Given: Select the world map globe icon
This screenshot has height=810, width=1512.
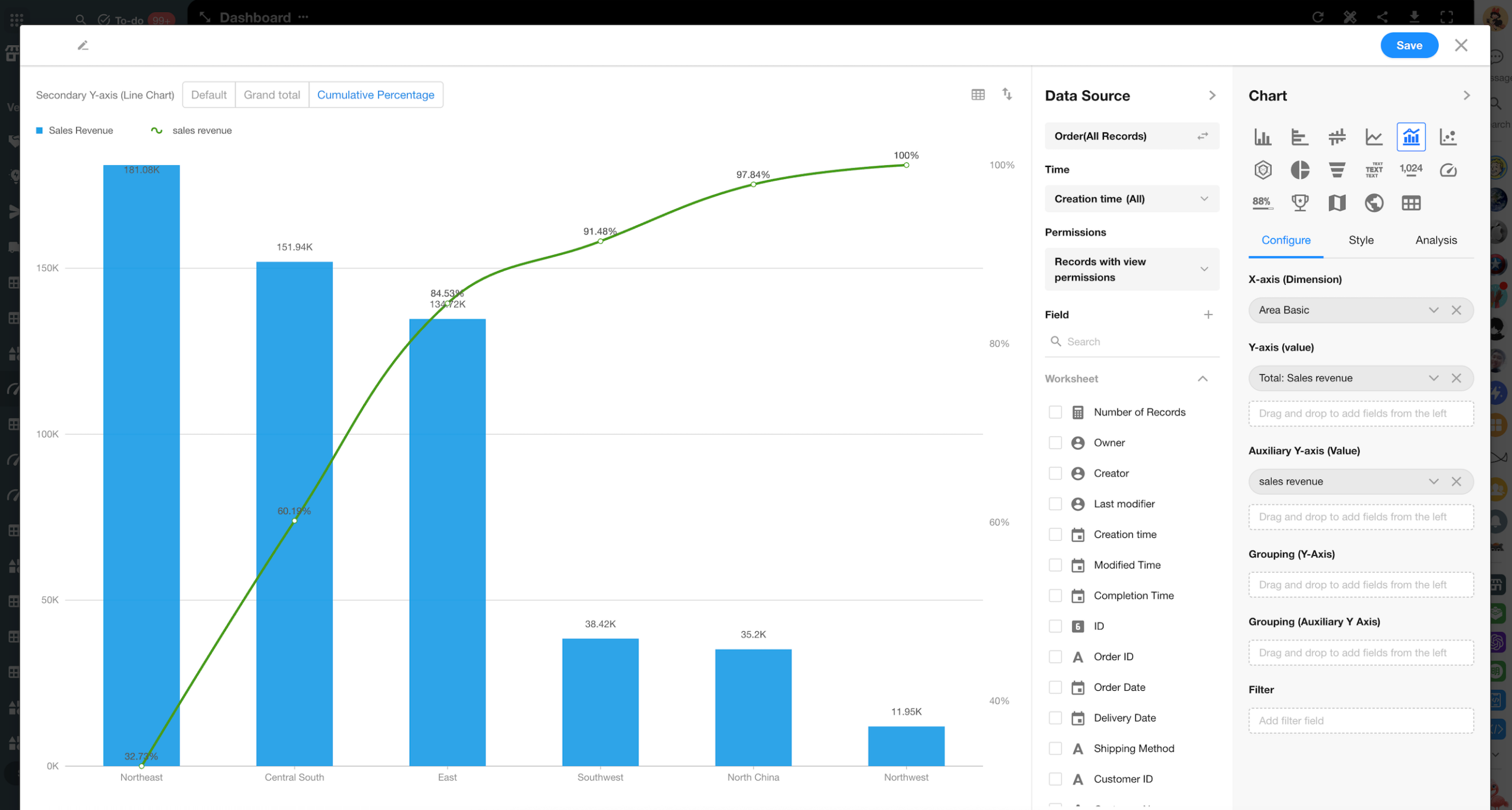Looking at the screenshot, I should 1374,203.
